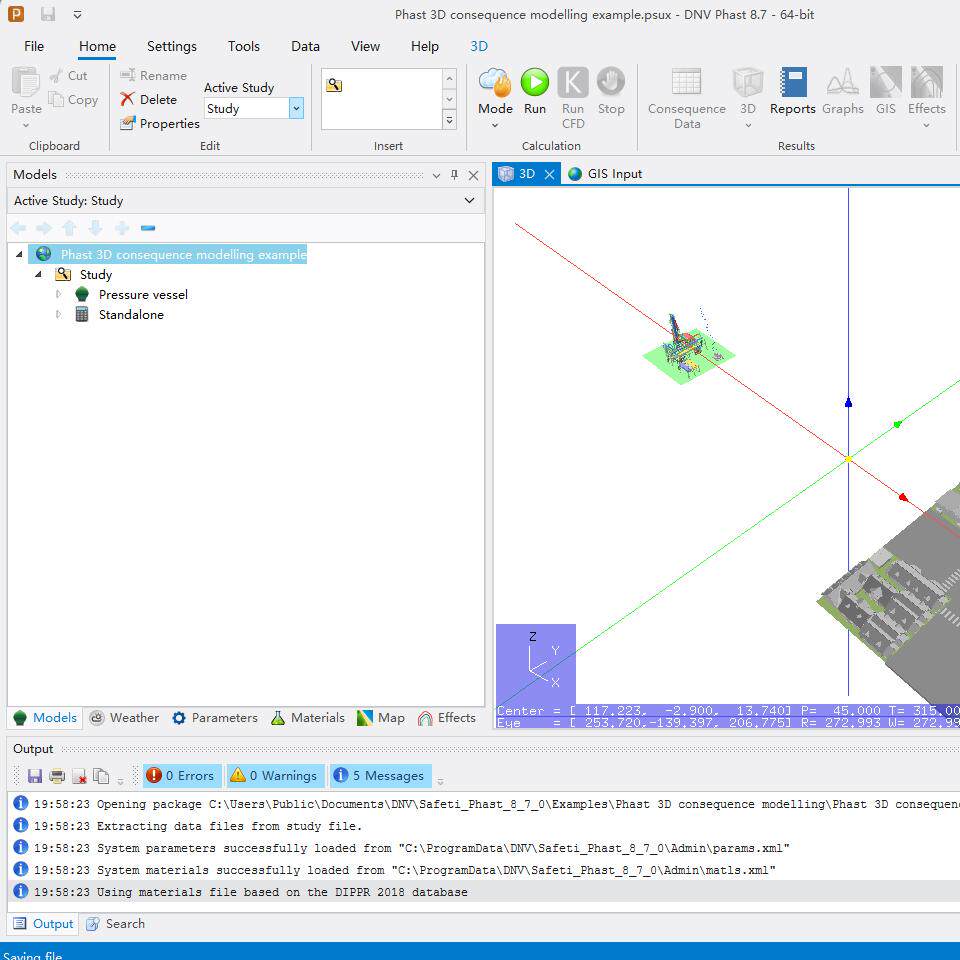Viewport: 960px width, 960px height.
Task: Print the output log
Action: click(x=57, y=776)
